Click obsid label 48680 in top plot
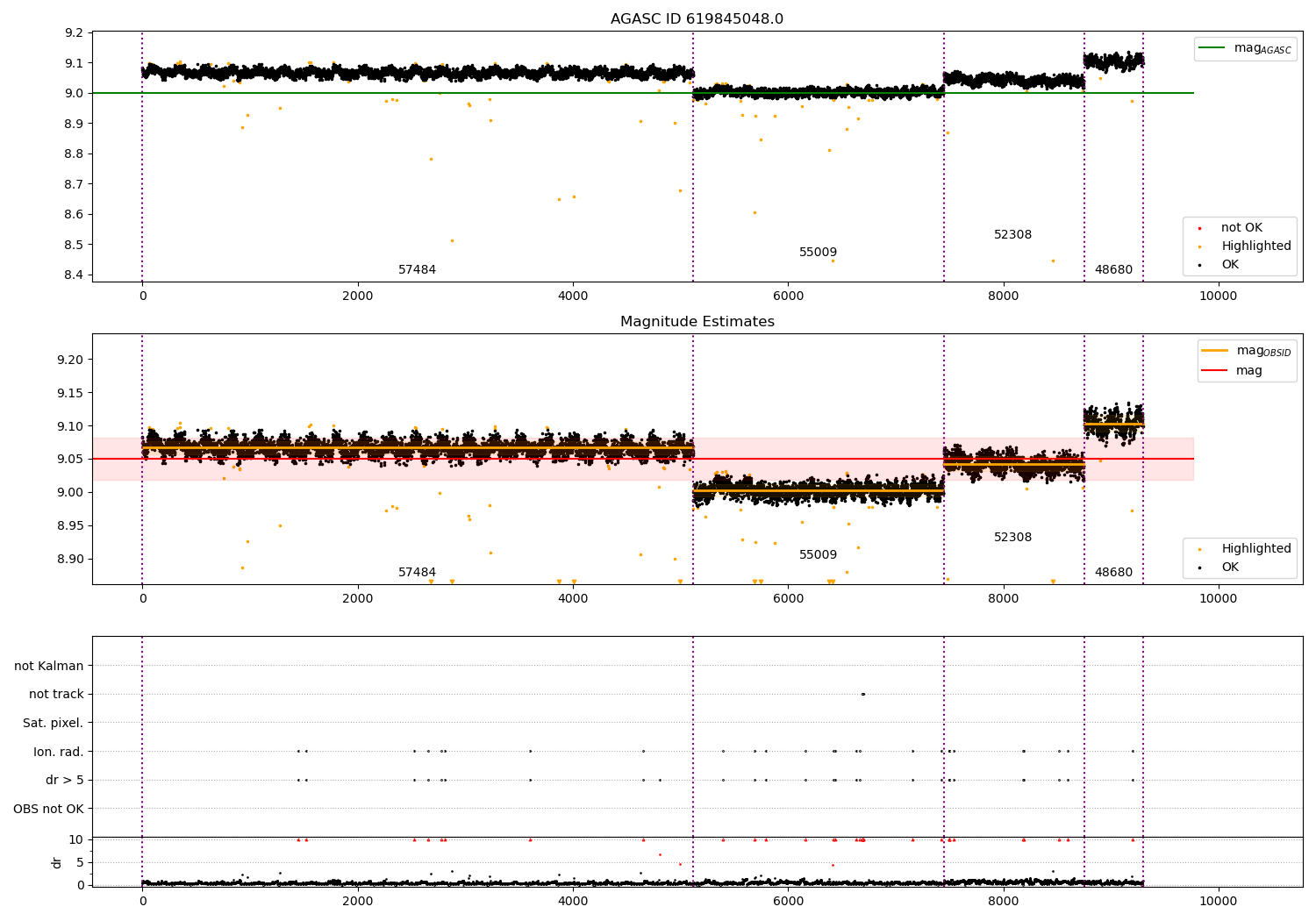Screen dimensions: 1316x921 tap(1113, 270)
